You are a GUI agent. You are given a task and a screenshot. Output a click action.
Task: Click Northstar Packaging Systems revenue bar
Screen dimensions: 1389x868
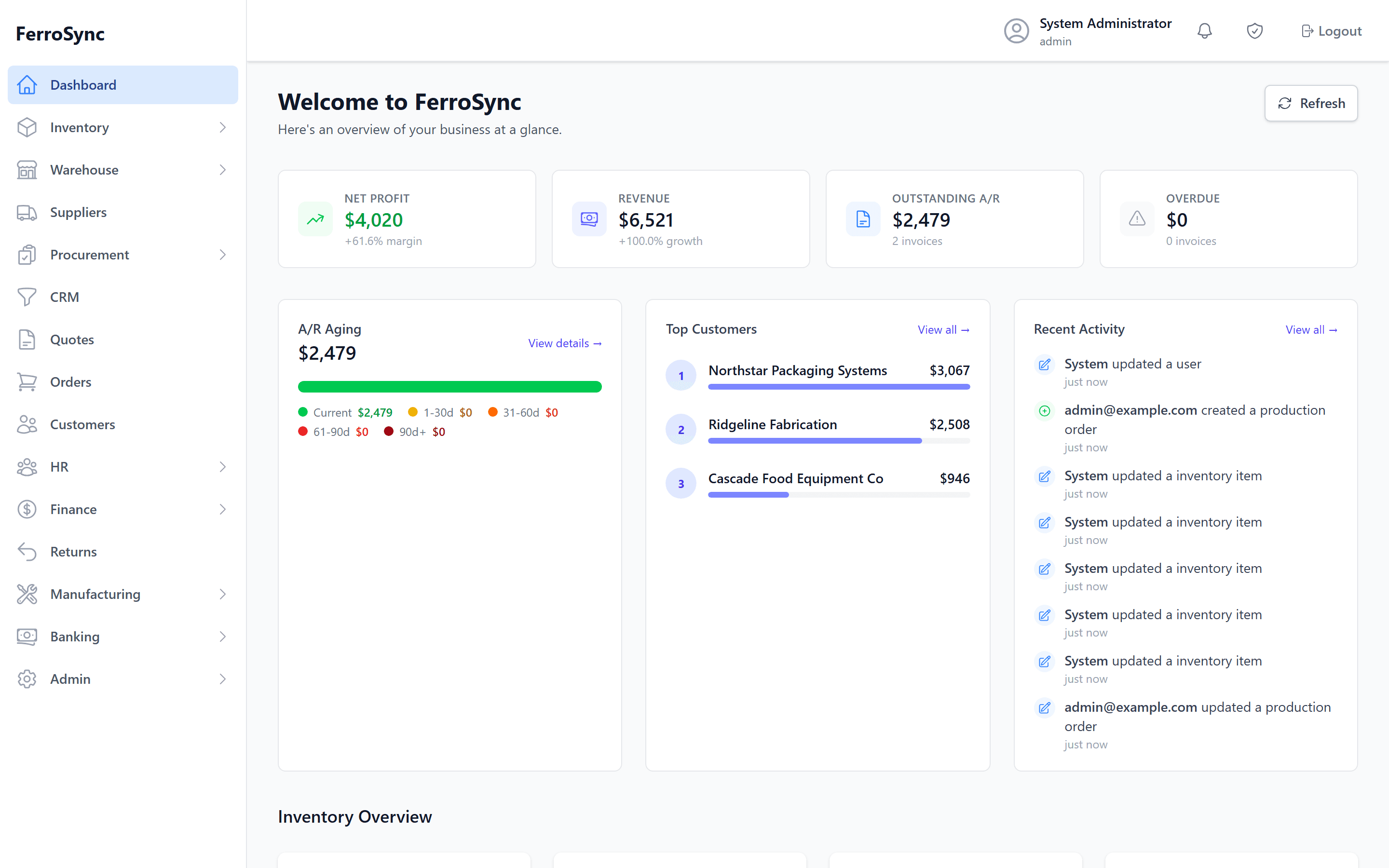(x=839, y=387)
